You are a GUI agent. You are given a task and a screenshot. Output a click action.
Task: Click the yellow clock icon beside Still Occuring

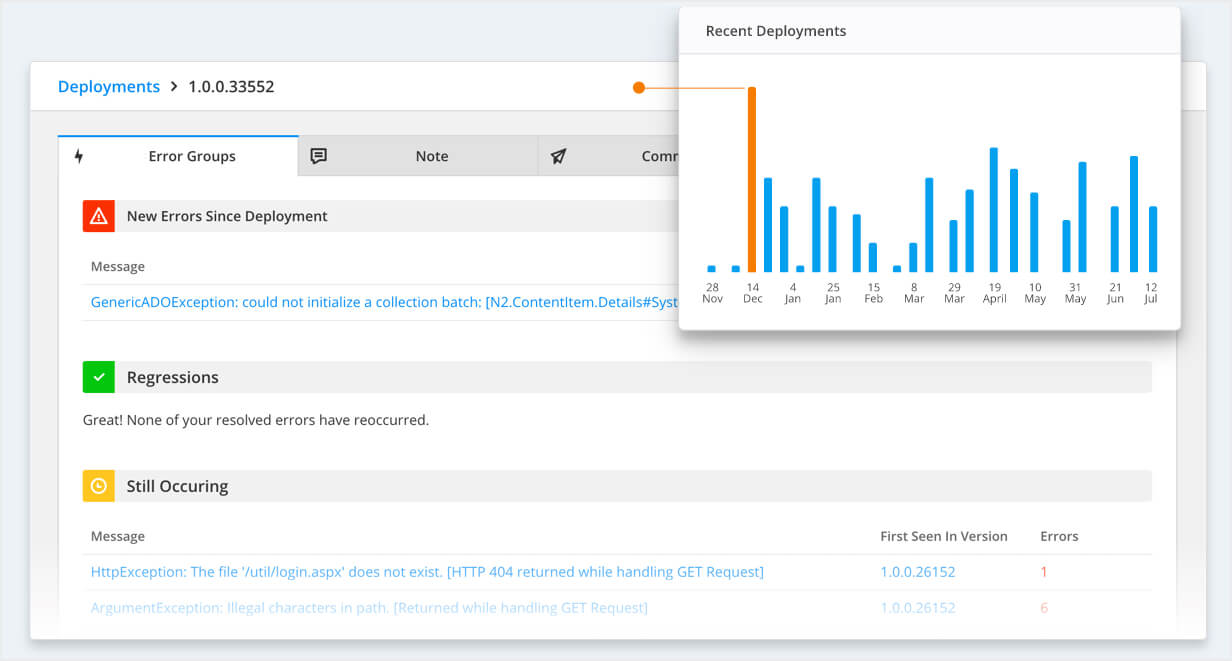pyautogui.click(x=99, y=485)
